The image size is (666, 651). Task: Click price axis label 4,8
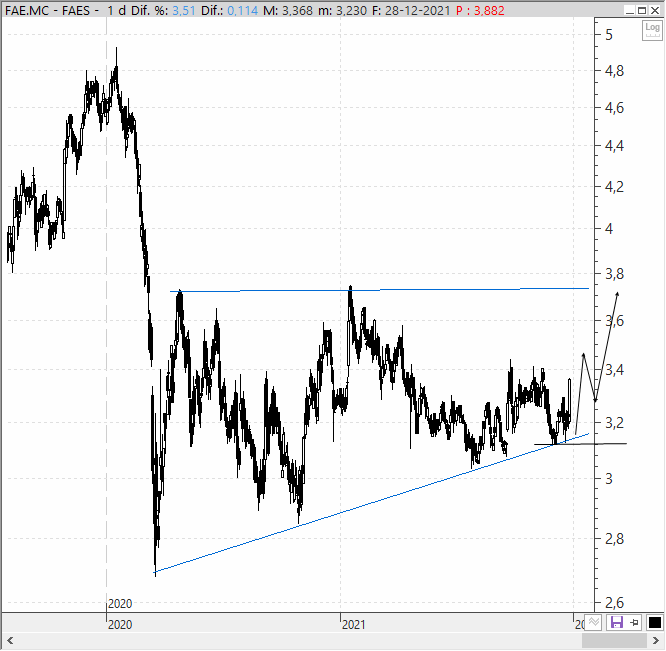(x=615, y=71)
